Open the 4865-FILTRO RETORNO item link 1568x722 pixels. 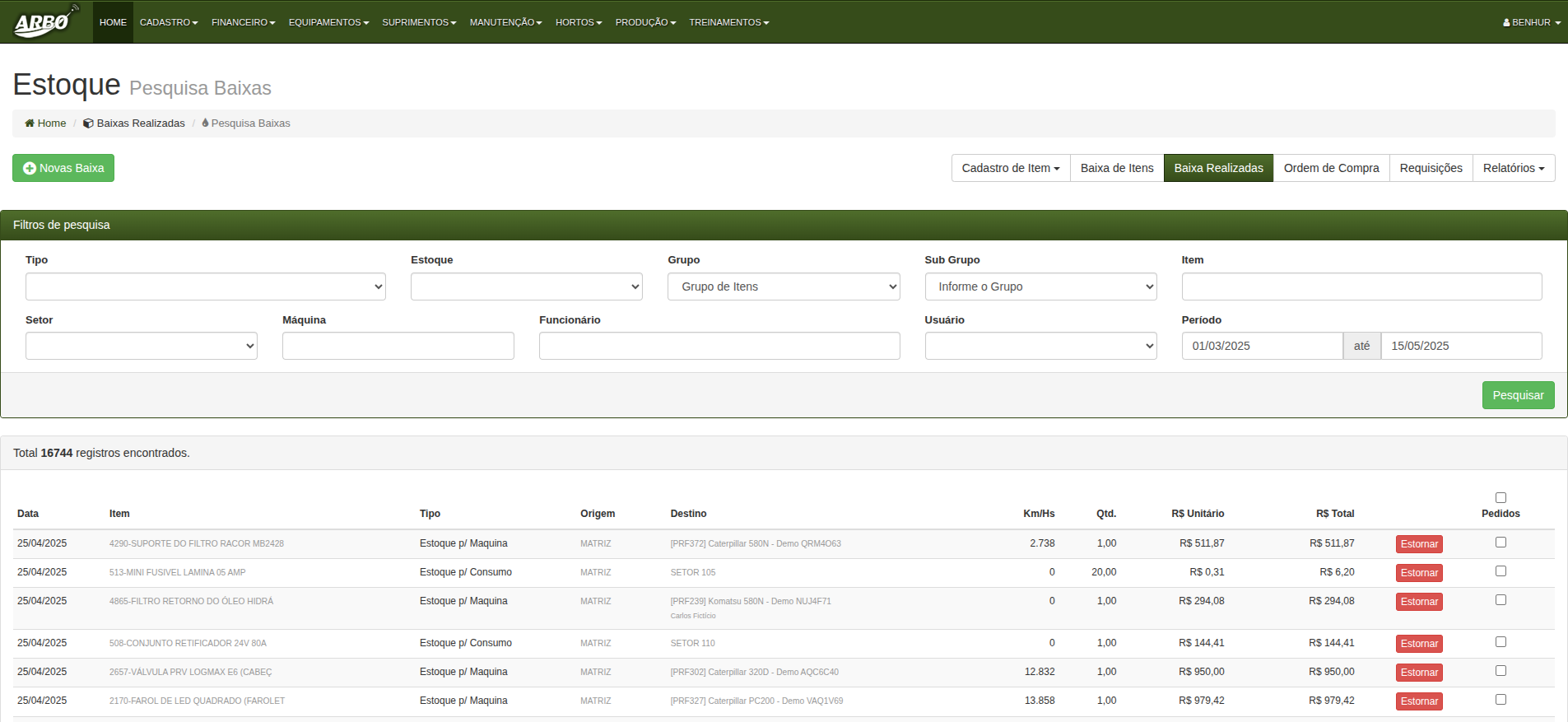point(191,602)
